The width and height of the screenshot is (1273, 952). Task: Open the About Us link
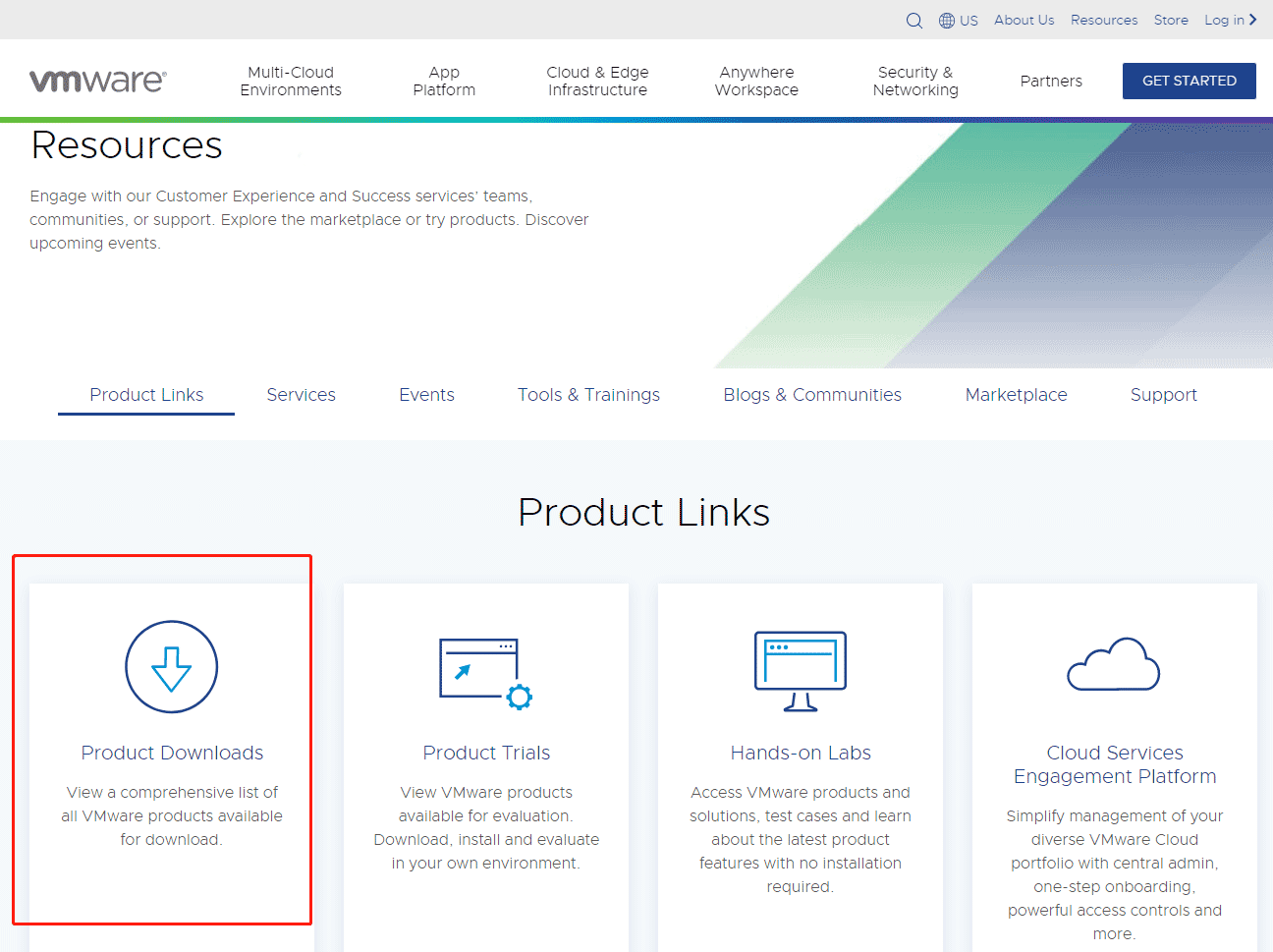tap(1024, 20)
